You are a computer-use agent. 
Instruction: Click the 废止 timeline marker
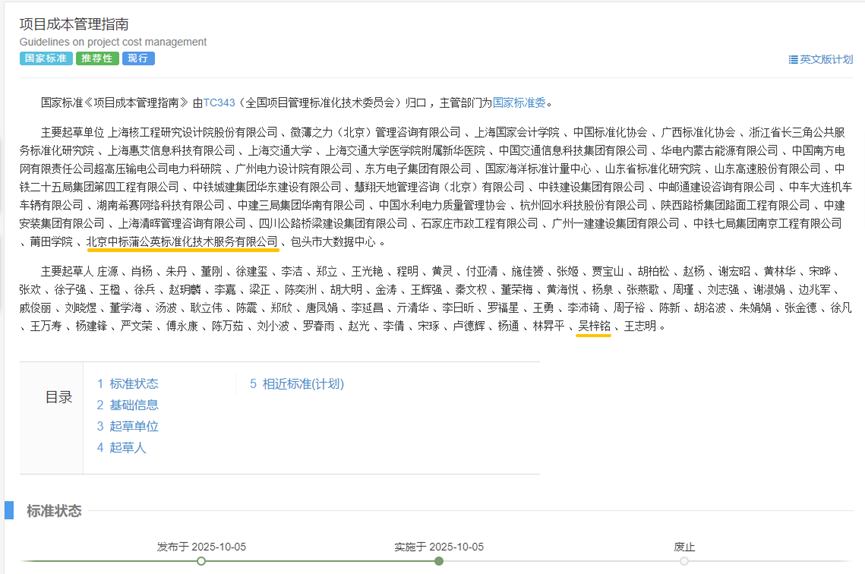[684, 561]
